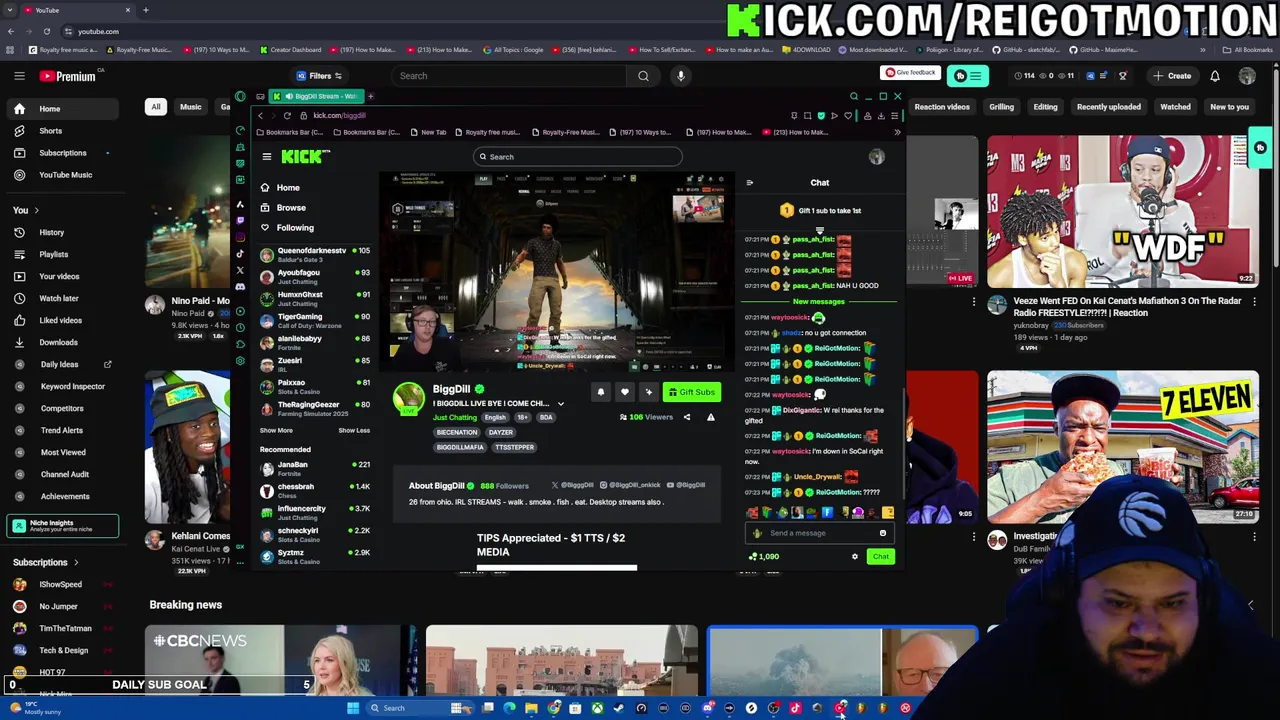
Task: Expand the Subscriptions section arrow
Action: coord(76,562)
